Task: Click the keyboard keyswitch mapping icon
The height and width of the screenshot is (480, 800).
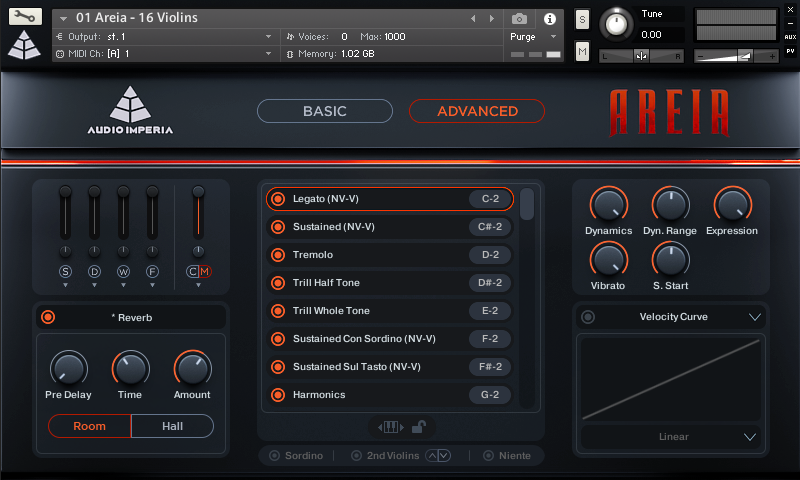Action: (x=390, y=427)
